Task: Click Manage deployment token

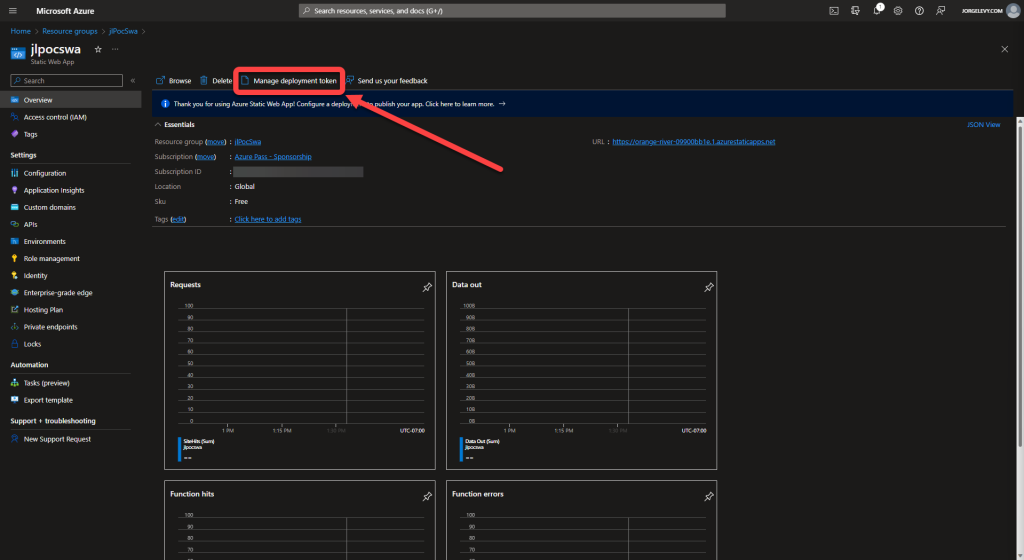Action: (289, 81)
